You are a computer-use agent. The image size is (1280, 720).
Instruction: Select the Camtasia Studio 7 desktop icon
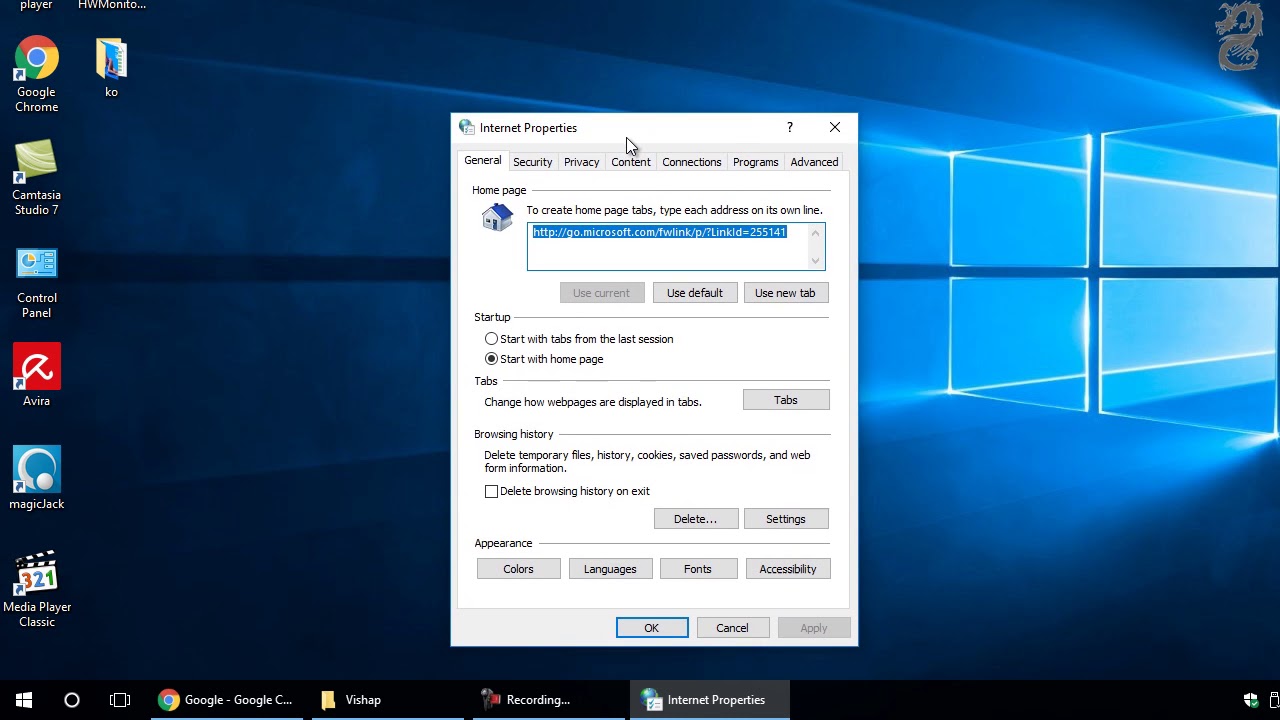(36, 178)
